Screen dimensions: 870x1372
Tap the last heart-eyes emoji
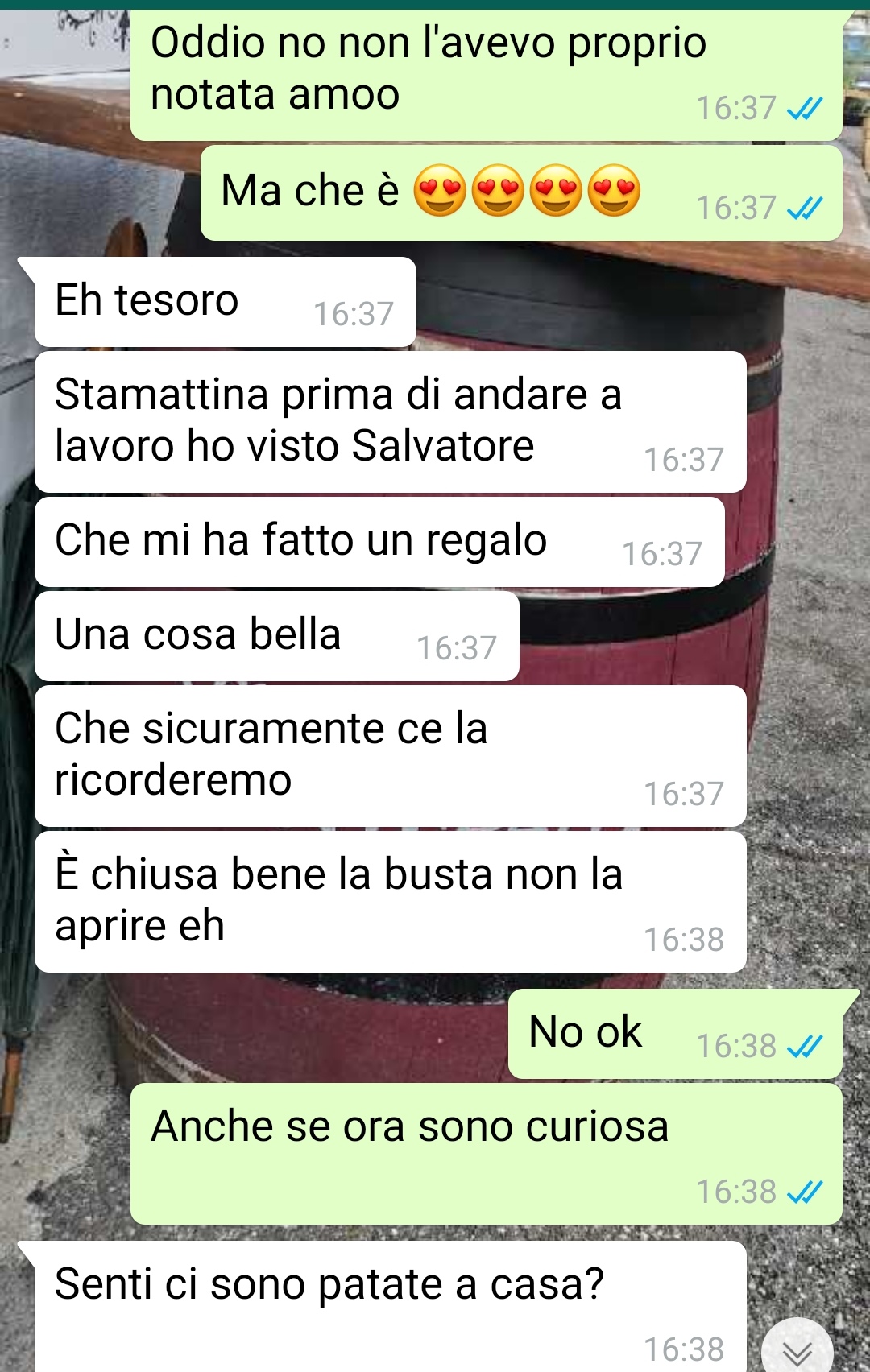click(614, 192)
